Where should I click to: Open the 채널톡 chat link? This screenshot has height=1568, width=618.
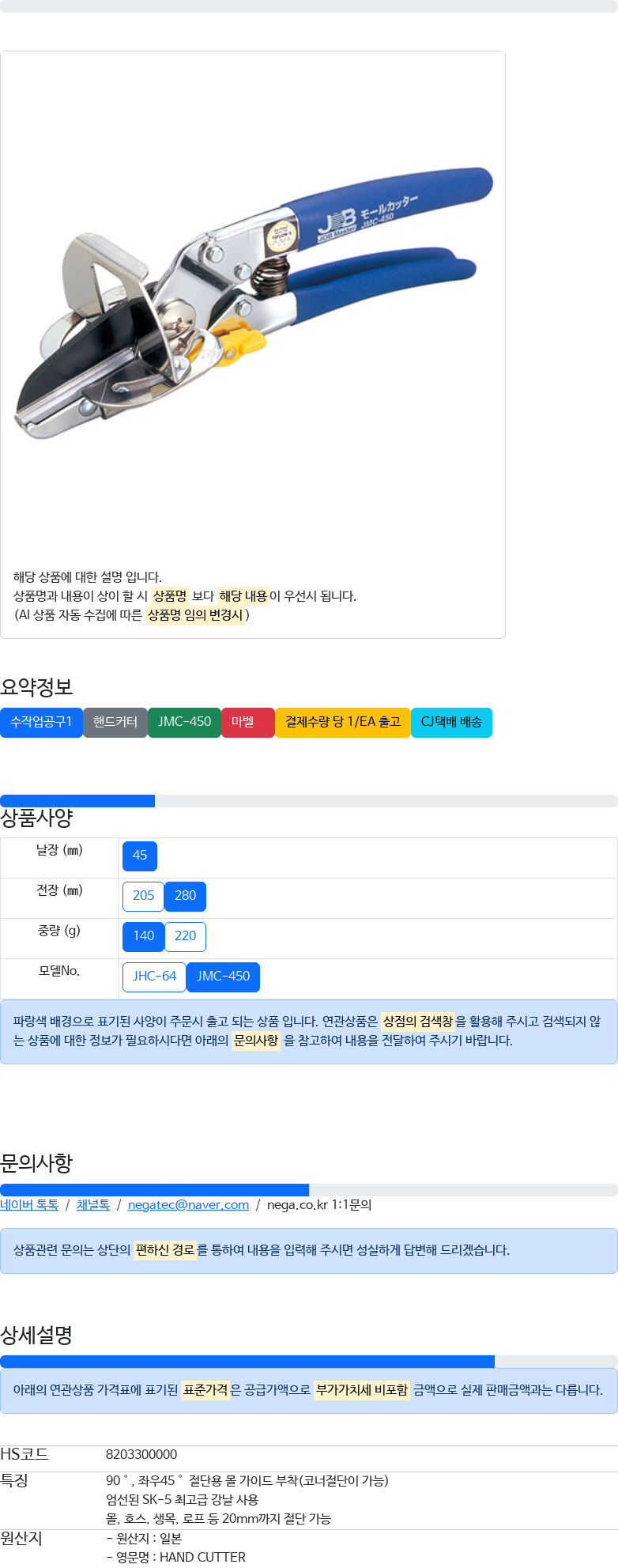93,1205
